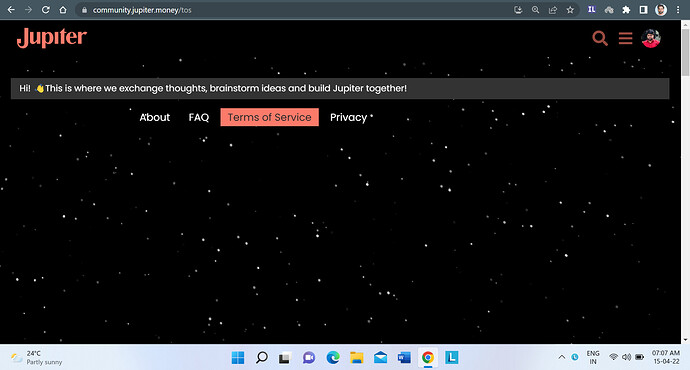Open the hamburger menu
This screenshot has height=370, width=690.
click(x=625, y=38)
